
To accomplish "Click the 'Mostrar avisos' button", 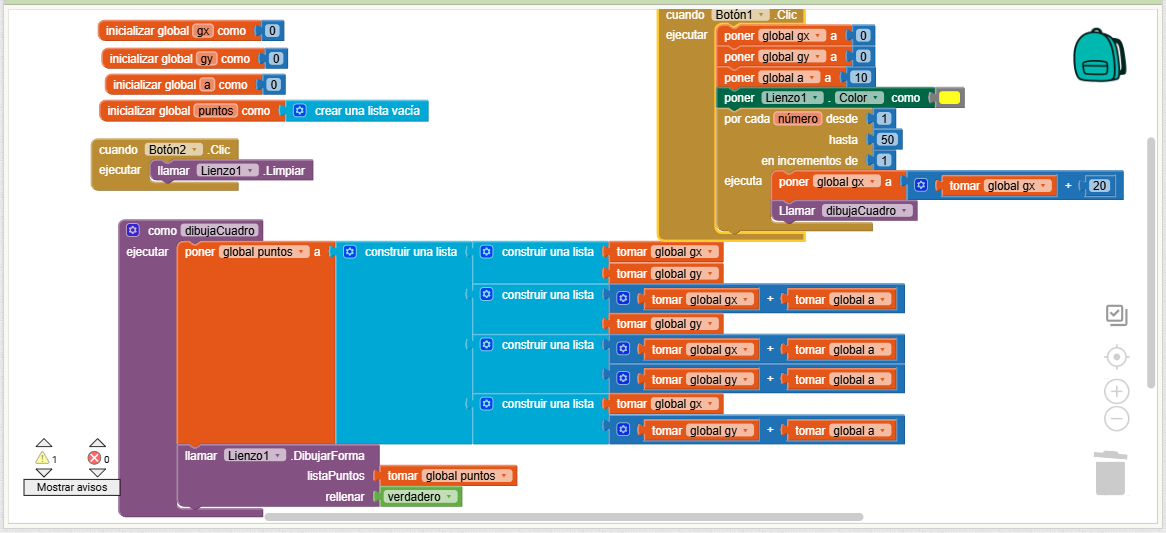I will (x=72, y=487).
